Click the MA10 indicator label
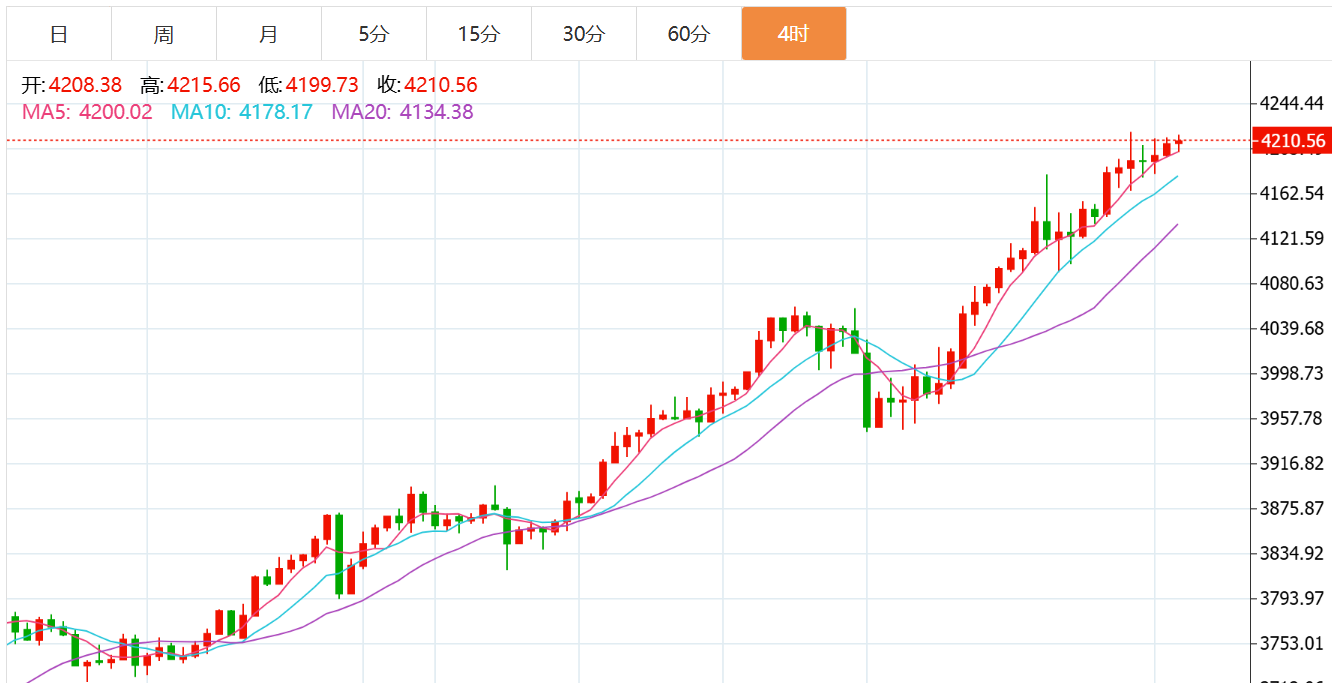Image resolution: width=1332 pixels, height=683 pixels. (x=242, y=112)
